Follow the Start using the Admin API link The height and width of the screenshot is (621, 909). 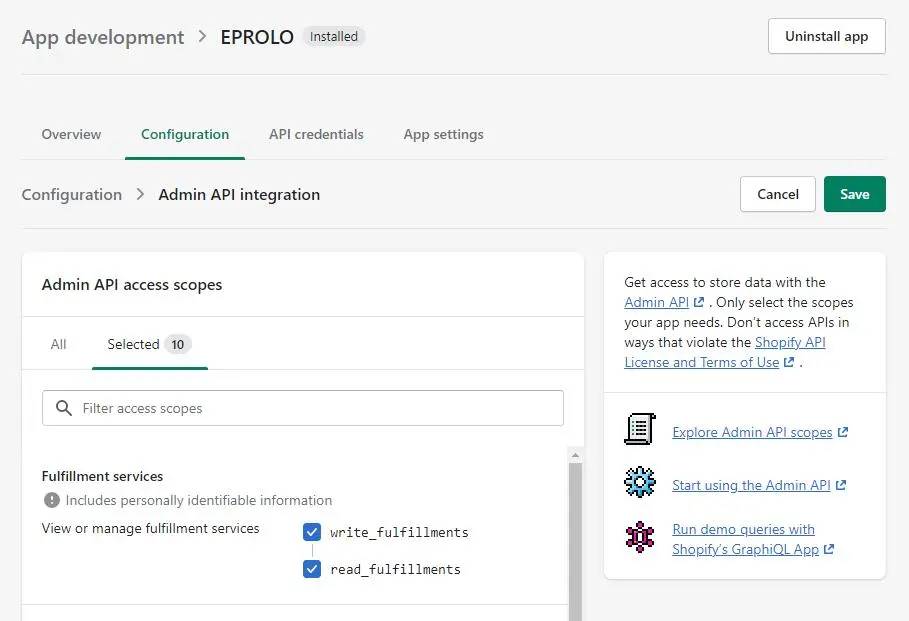tap(751, 485)
